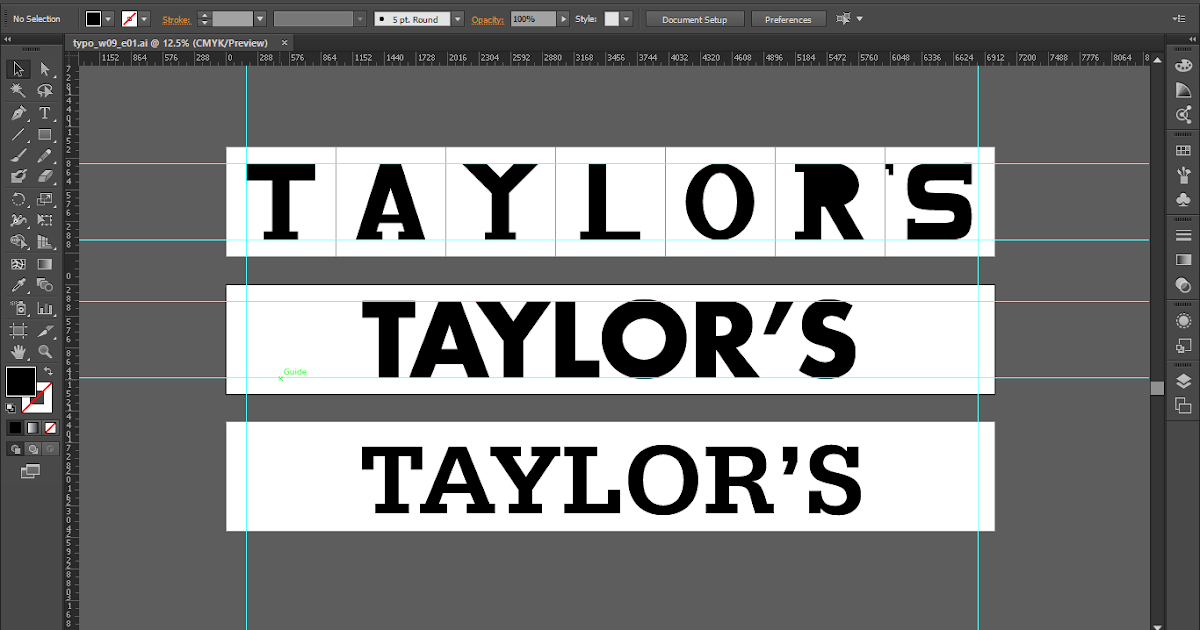The image size is (1200, 630).
Task: Select the Hand tool
Action: click(18, 351)
